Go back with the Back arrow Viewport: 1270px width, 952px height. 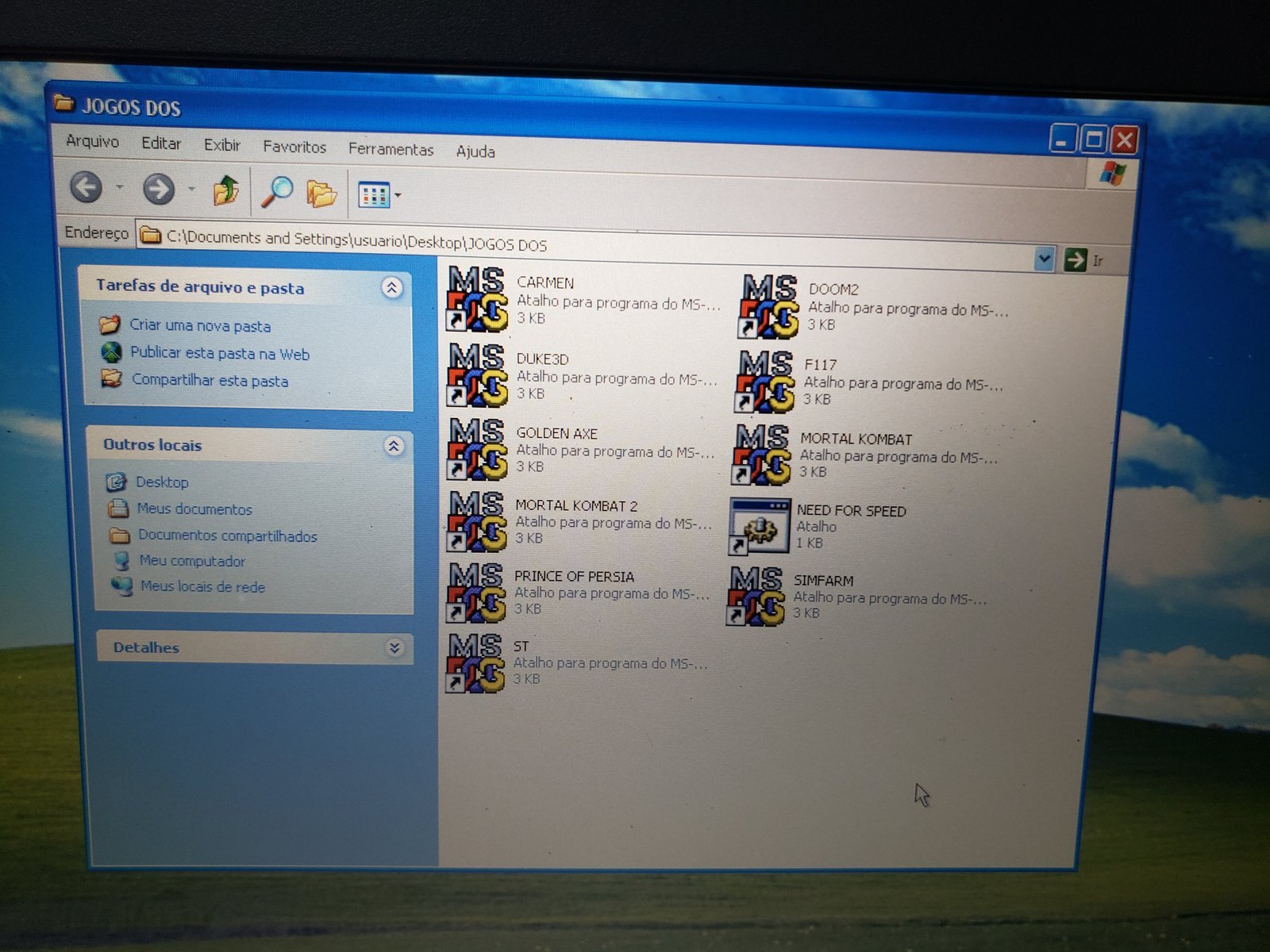click(87, 187)
